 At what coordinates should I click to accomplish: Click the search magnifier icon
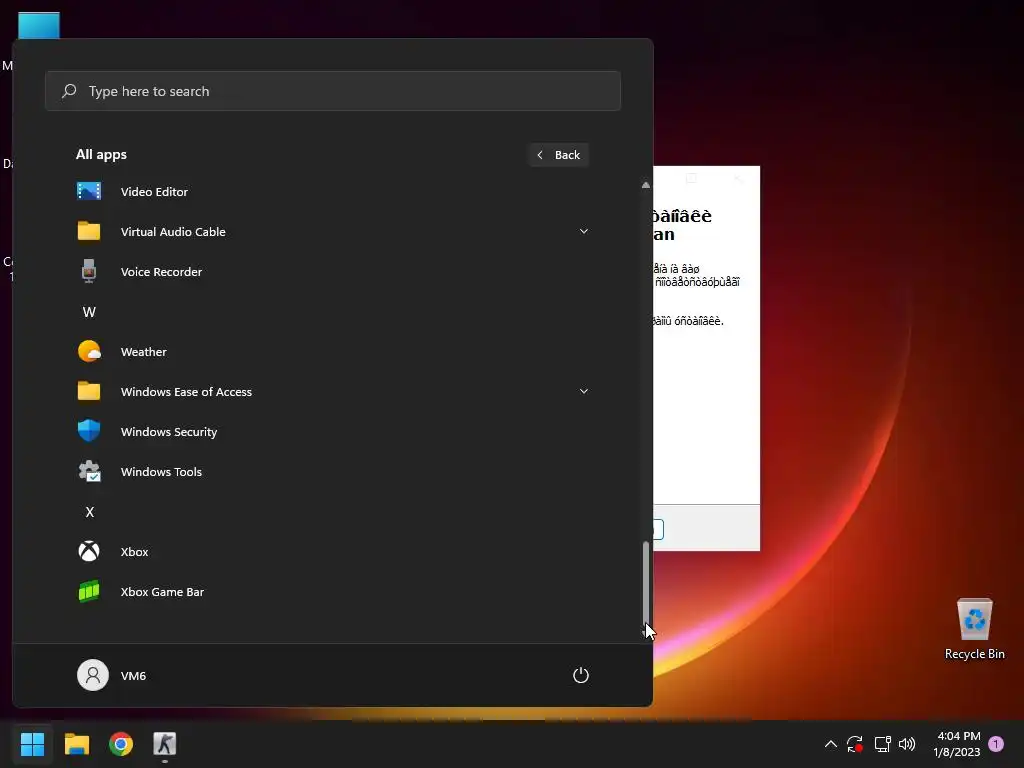[69, 91]
